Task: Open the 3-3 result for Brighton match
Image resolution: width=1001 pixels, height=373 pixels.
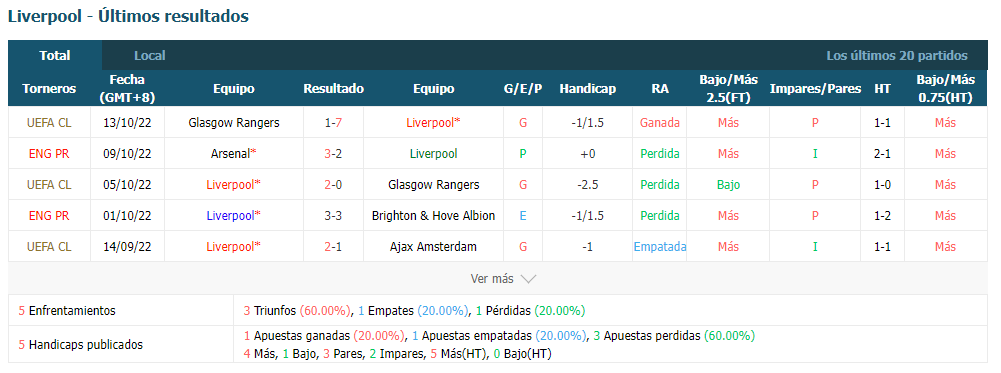Action: click(x=334, y=216)
